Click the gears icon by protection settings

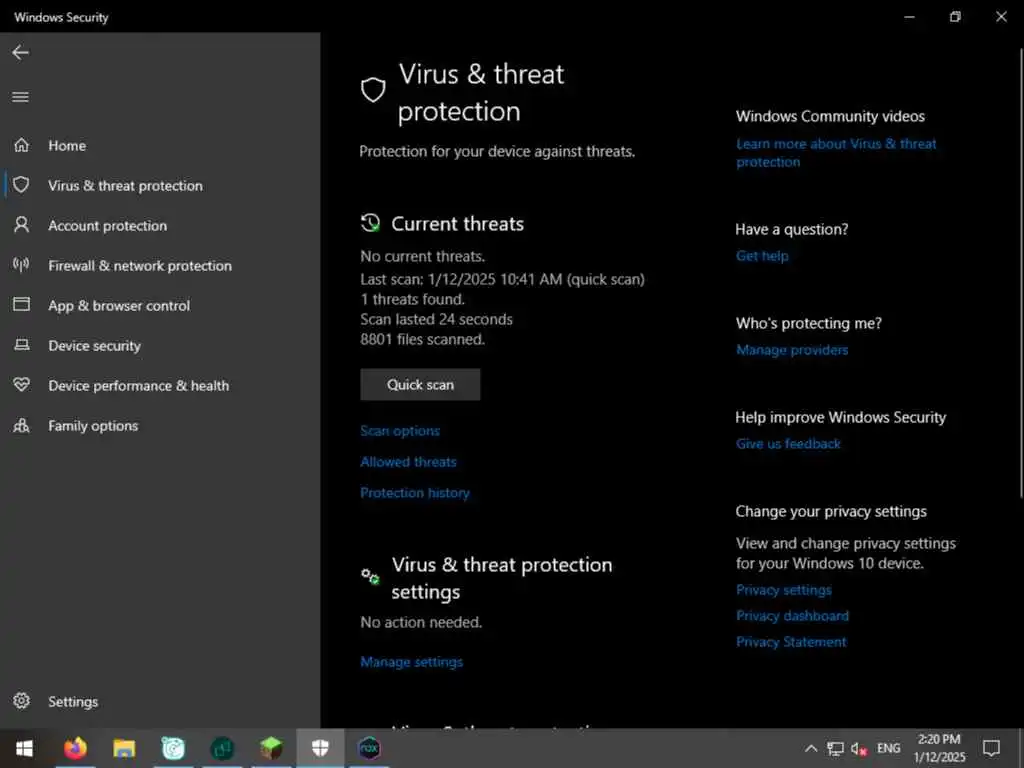[x=370, y=576]
